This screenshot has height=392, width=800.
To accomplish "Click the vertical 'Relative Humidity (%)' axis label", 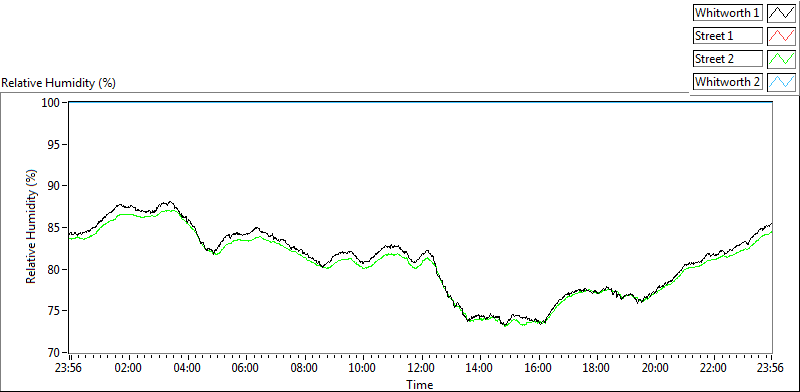I will pyautogui.click(x=32, y=227).
